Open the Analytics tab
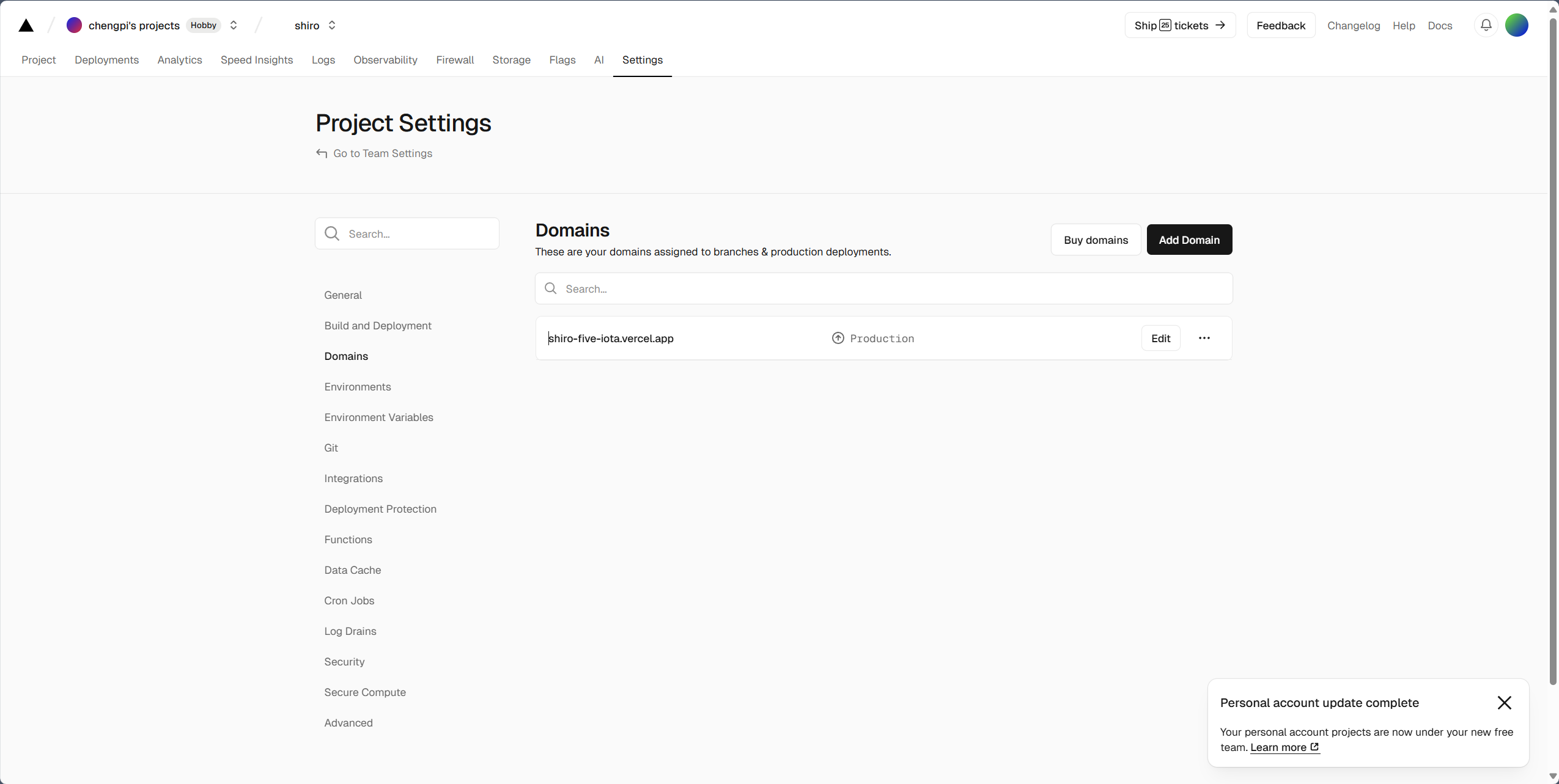 pyautogui.click(x=180, y=60)
